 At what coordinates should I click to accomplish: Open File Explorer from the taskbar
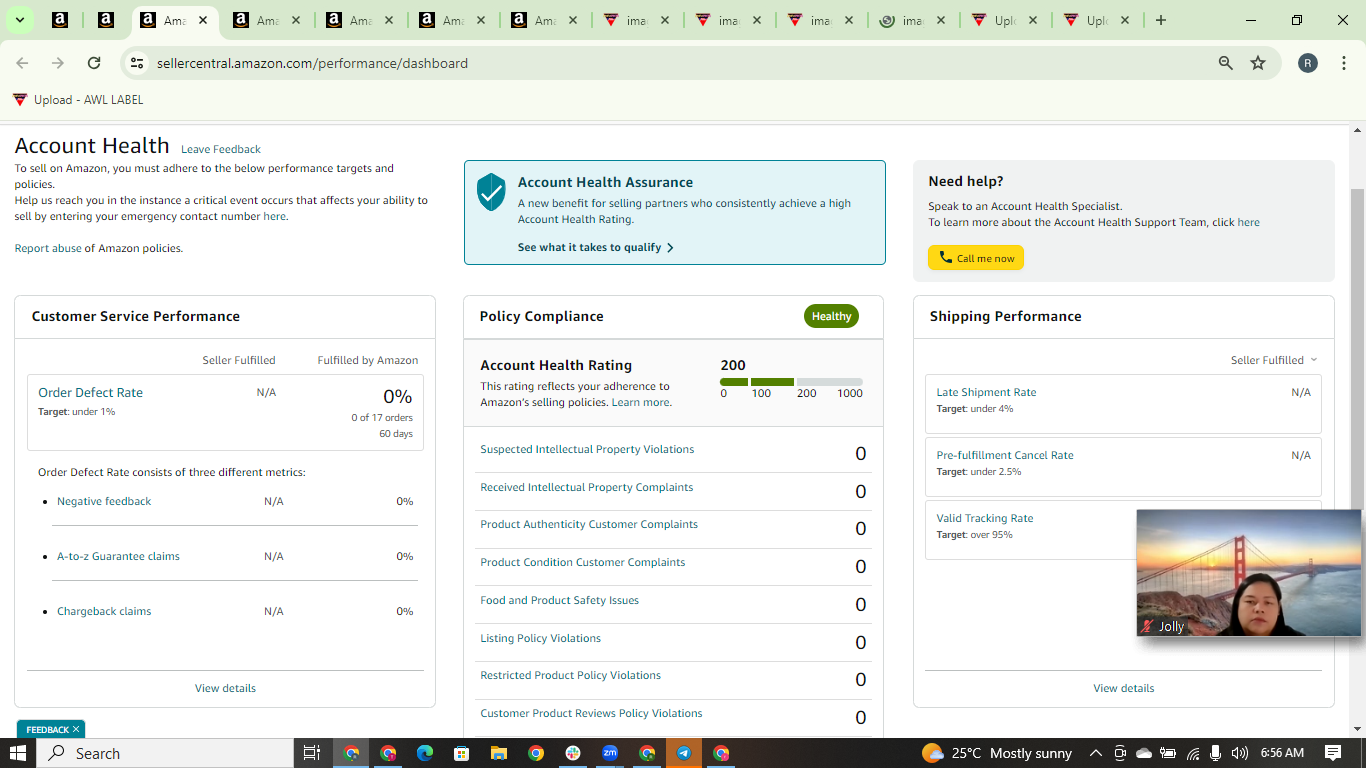498,753
